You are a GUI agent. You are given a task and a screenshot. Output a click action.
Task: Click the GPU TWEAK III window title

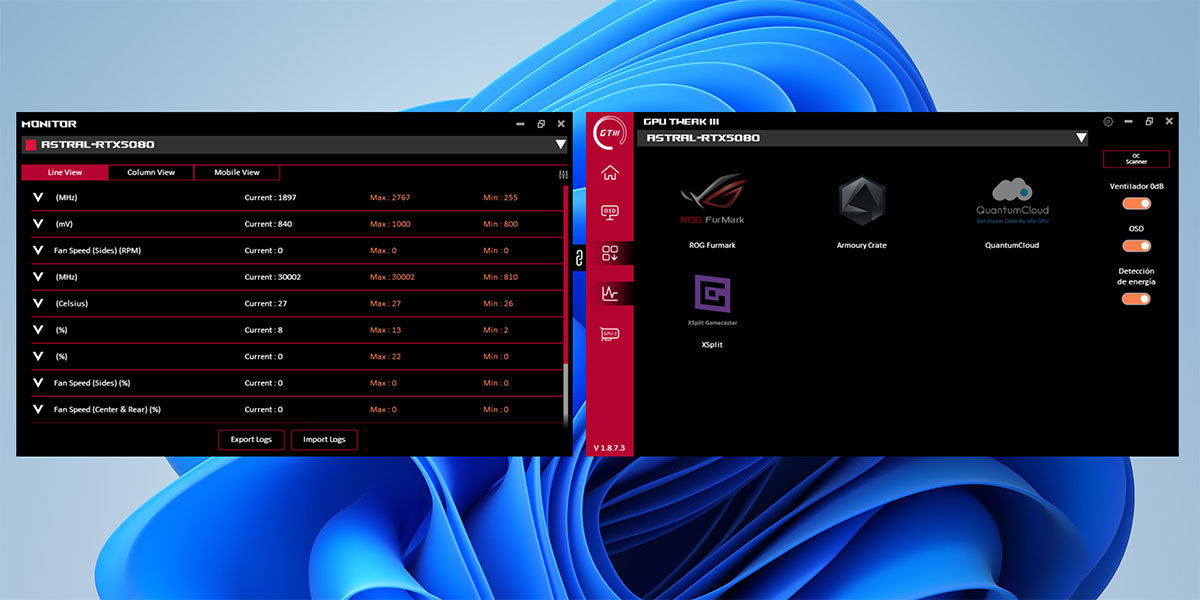(681, 121)
